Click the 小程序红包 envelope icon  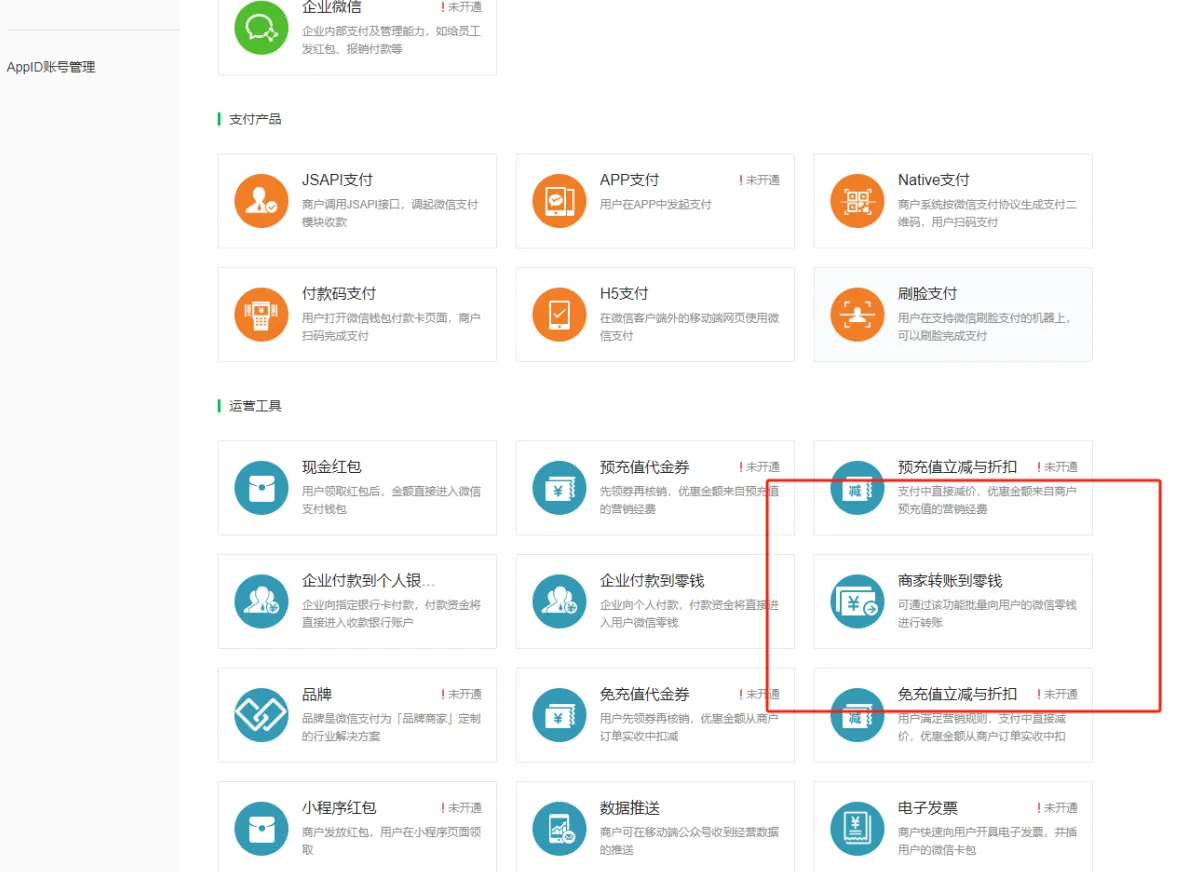pos(261,829)
